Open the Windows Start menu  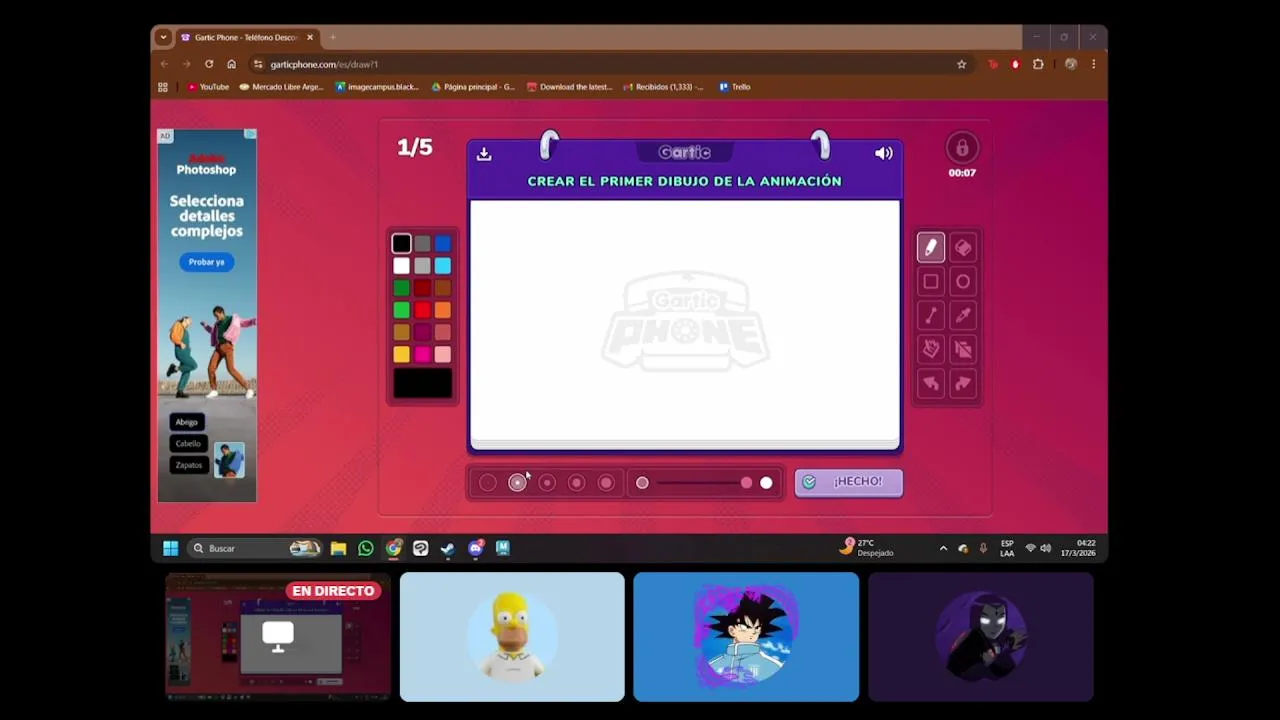[x=170, y=548]
